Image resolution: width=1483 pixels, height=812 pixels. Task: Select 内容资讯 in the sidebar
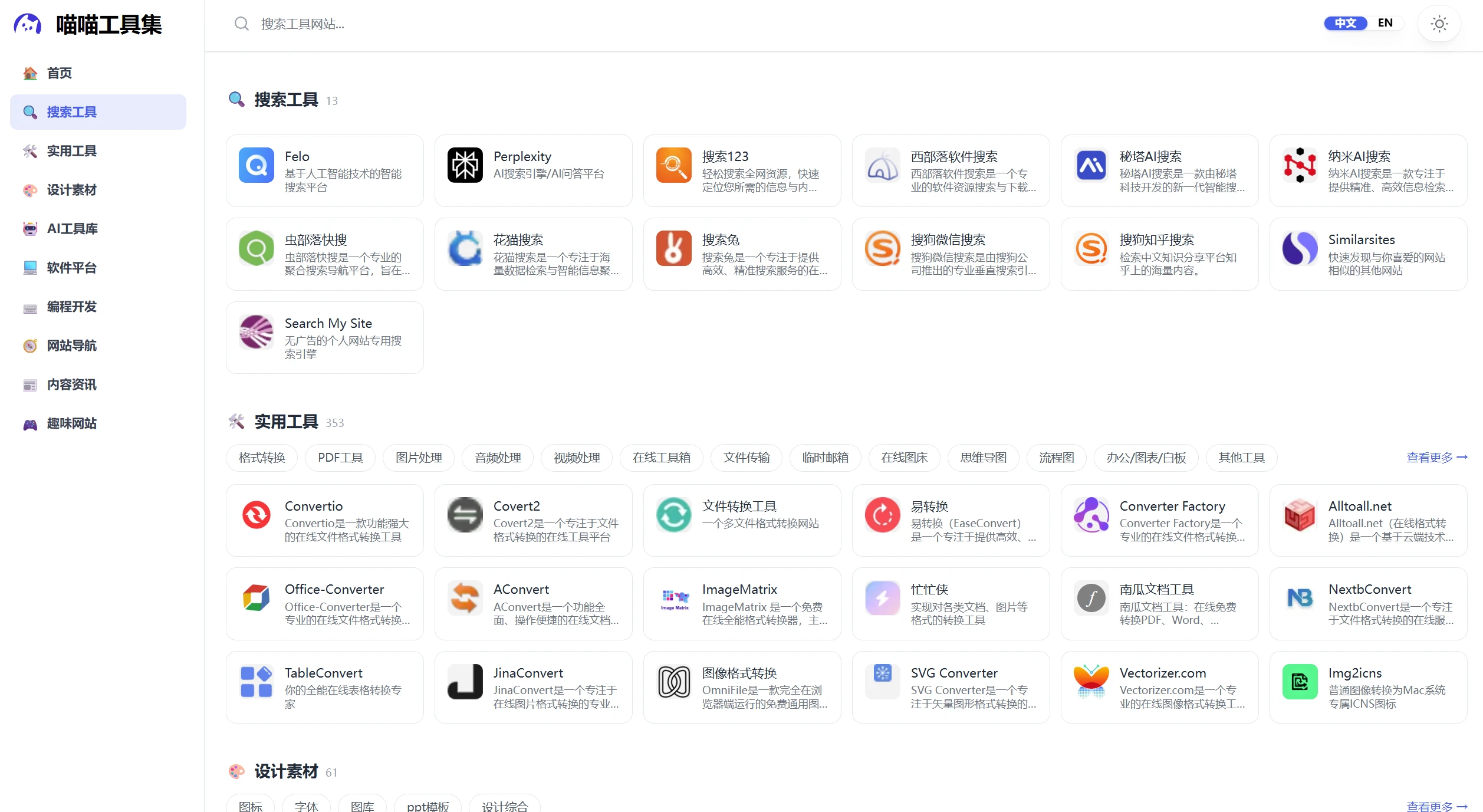[x=98, y=384]
